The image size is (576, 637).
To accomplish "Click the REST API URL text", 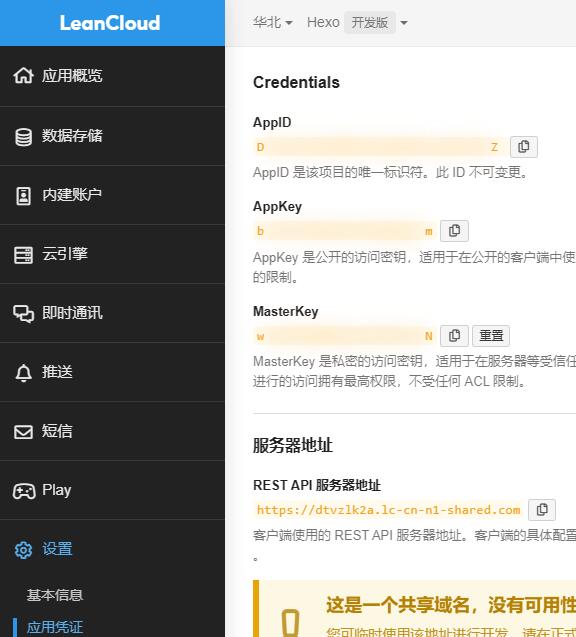I will [388, 510].
